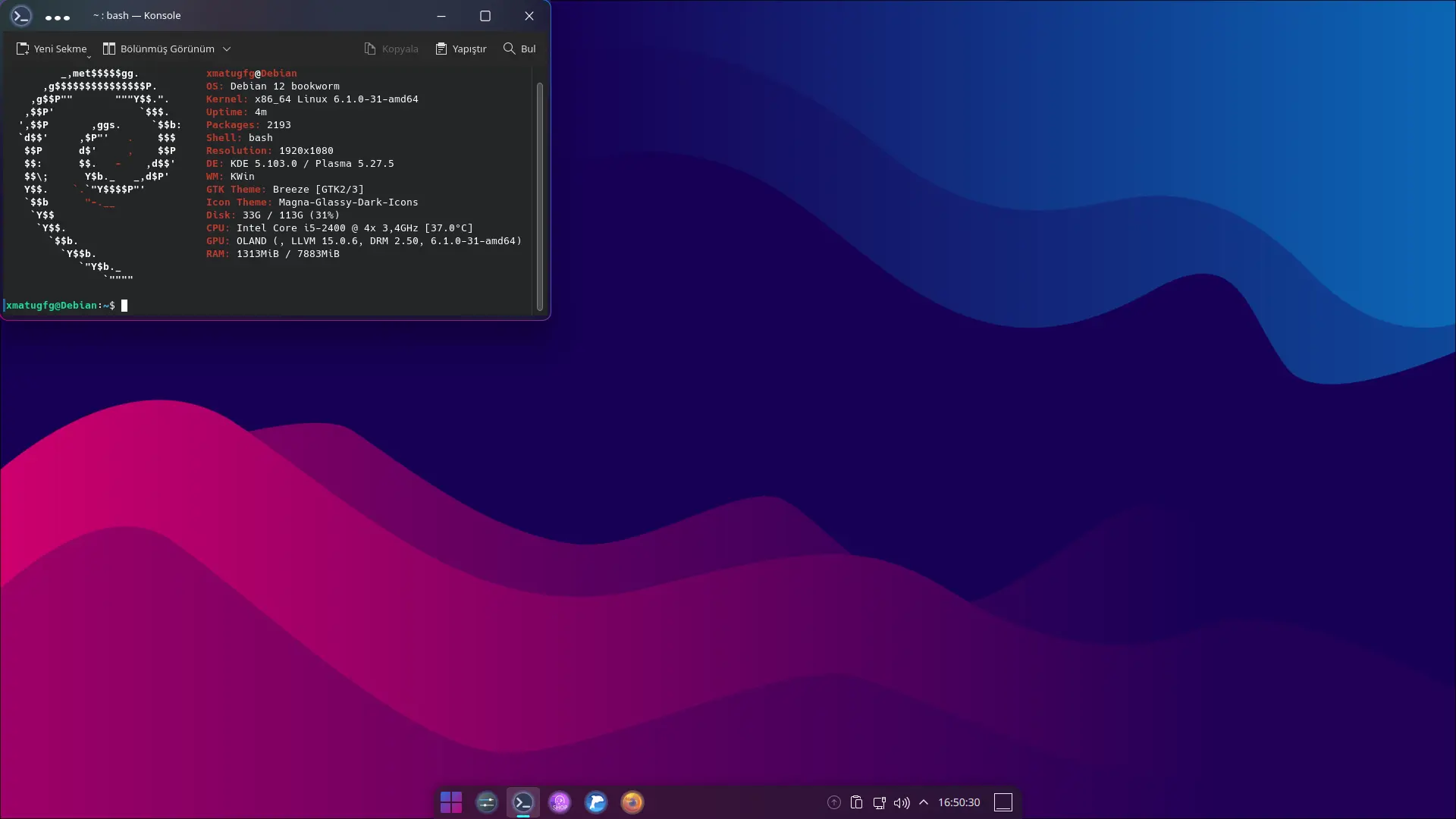The width and height of the screenshot is (1456, 819).
Task: Open Bölünmüş Görünüm split view menu
Action: click(x=167, y=49)
